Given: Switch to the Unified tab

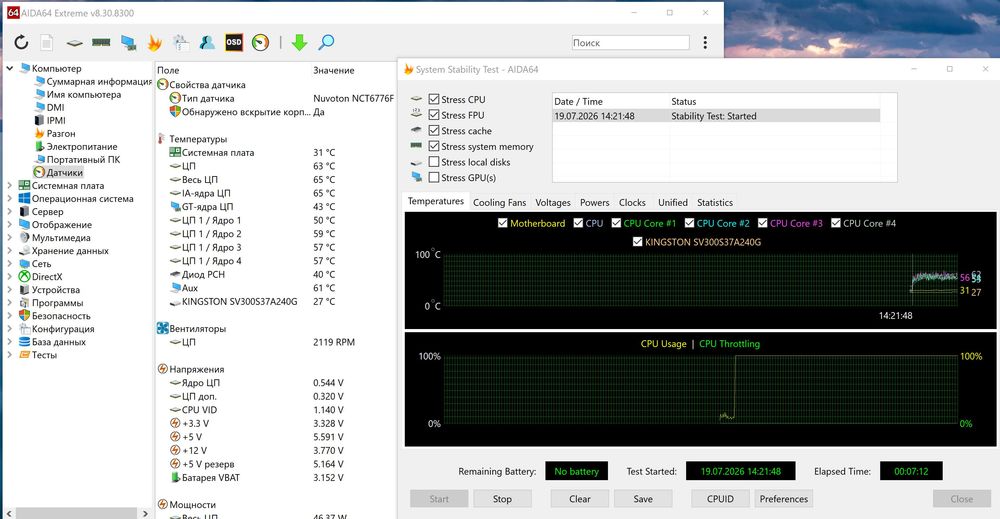Looking at the screenshot, I should tap(673, 202).
